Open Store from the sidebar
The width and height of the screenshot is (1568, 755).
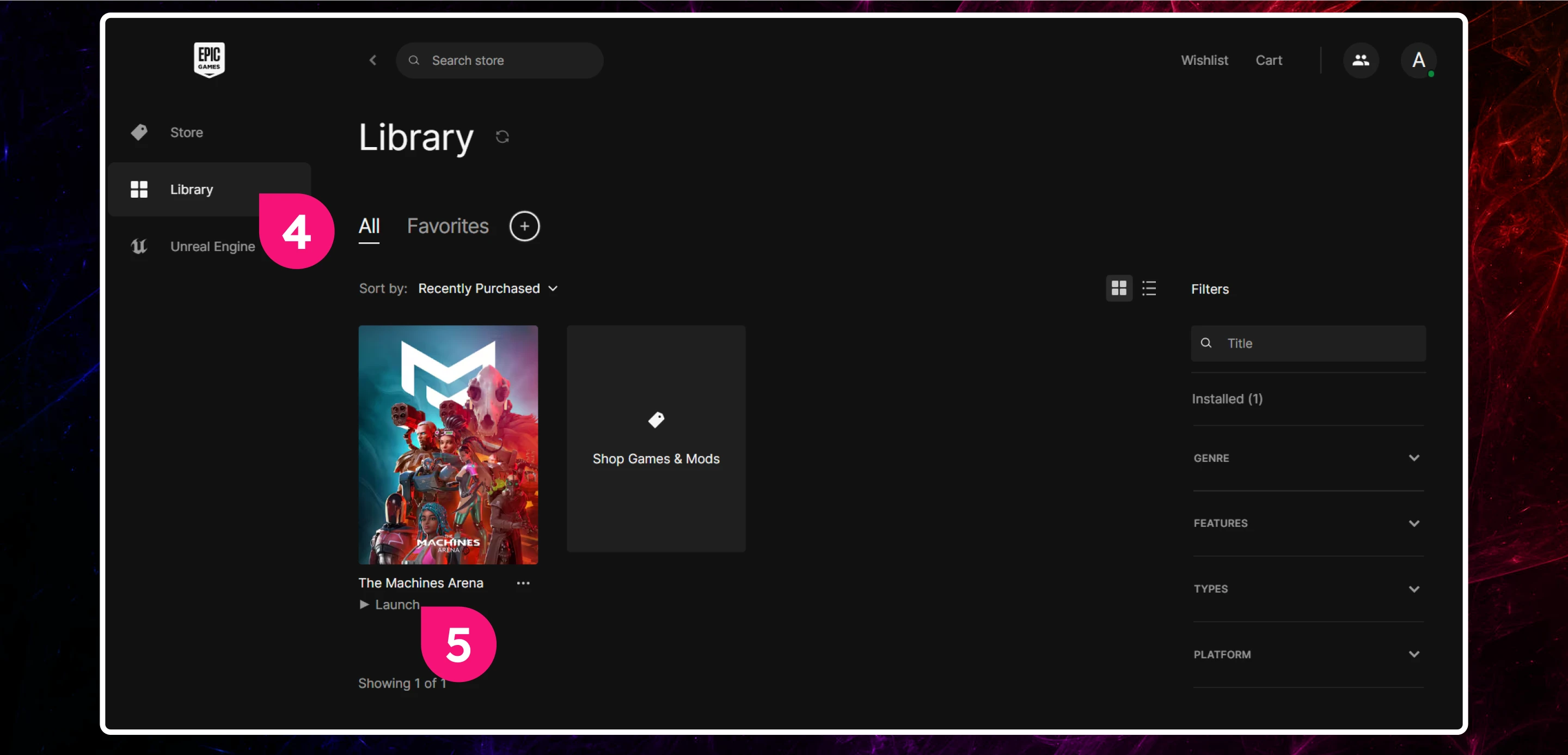(x=210, y=132)
